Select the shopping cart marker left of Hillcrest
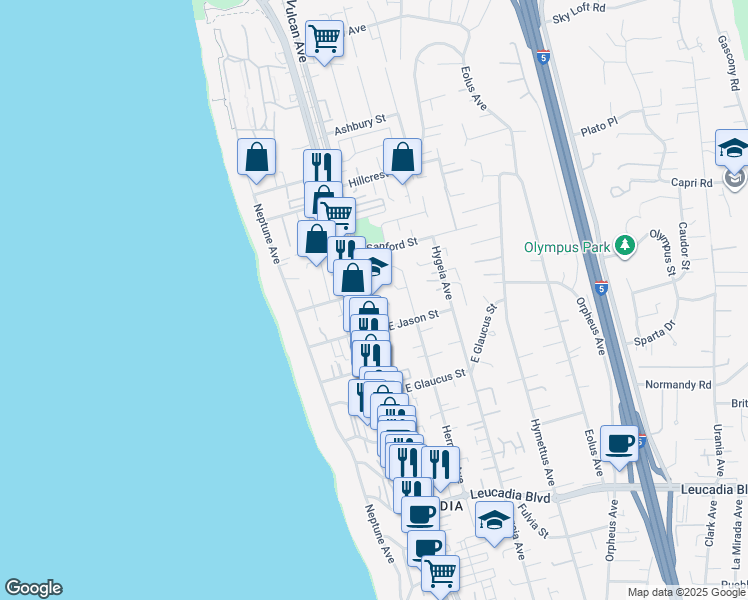This screenshot has width=748, height=600. tap(338, 214)
